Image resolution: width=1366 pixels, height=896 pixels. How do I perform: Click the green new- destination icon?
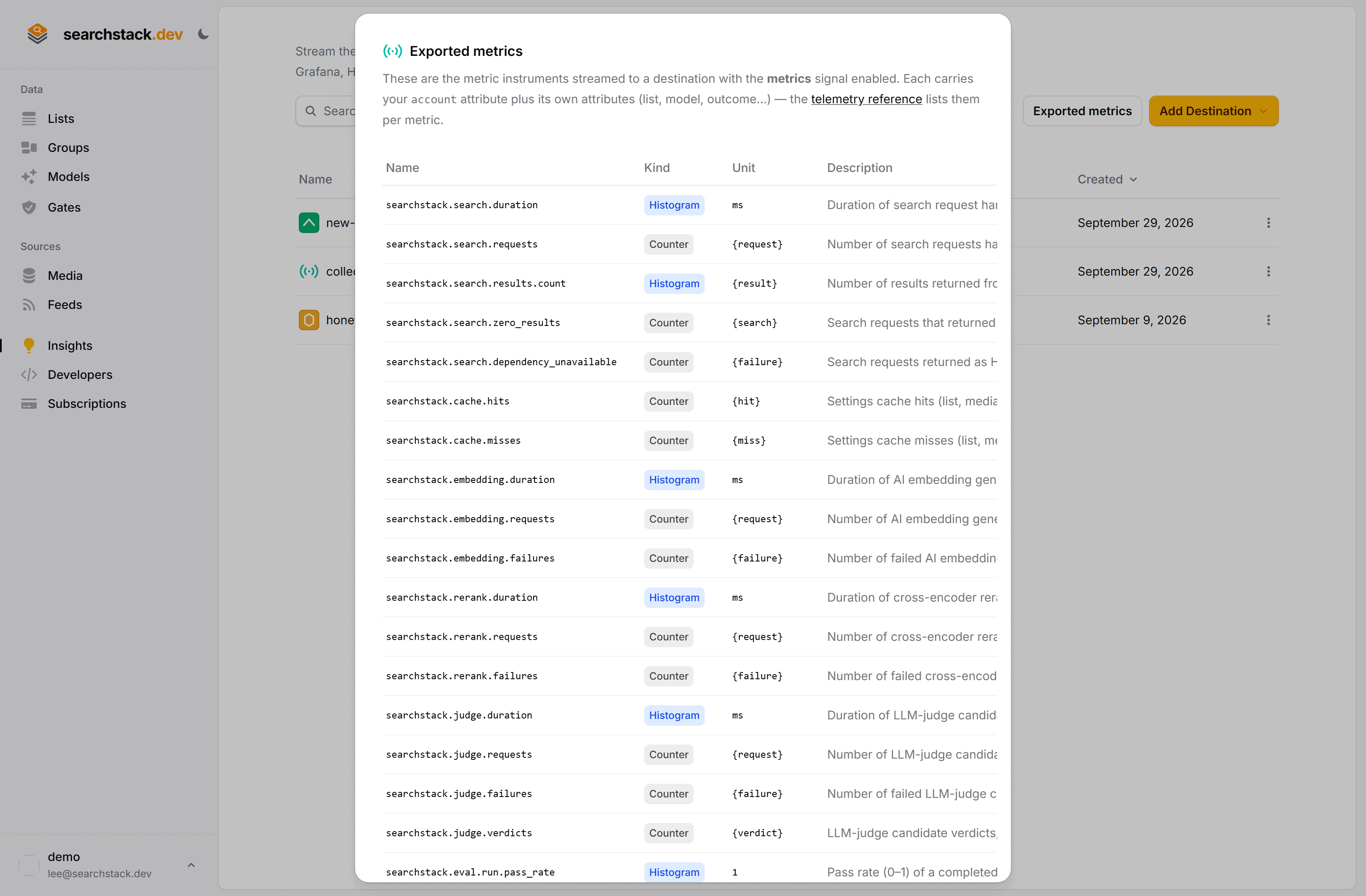coord(309,223)
